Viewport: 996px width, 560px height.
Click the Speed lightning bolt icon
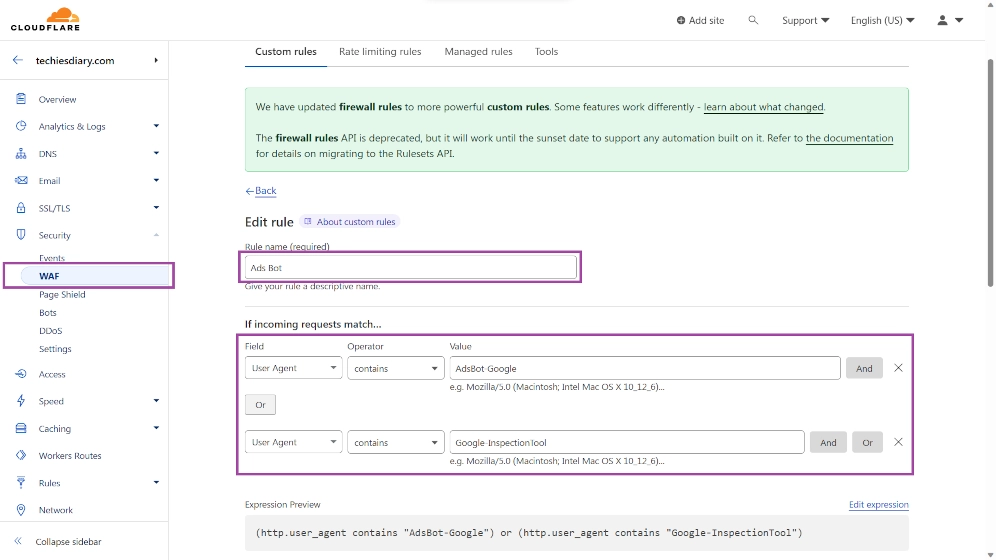(x=21, y=401)
